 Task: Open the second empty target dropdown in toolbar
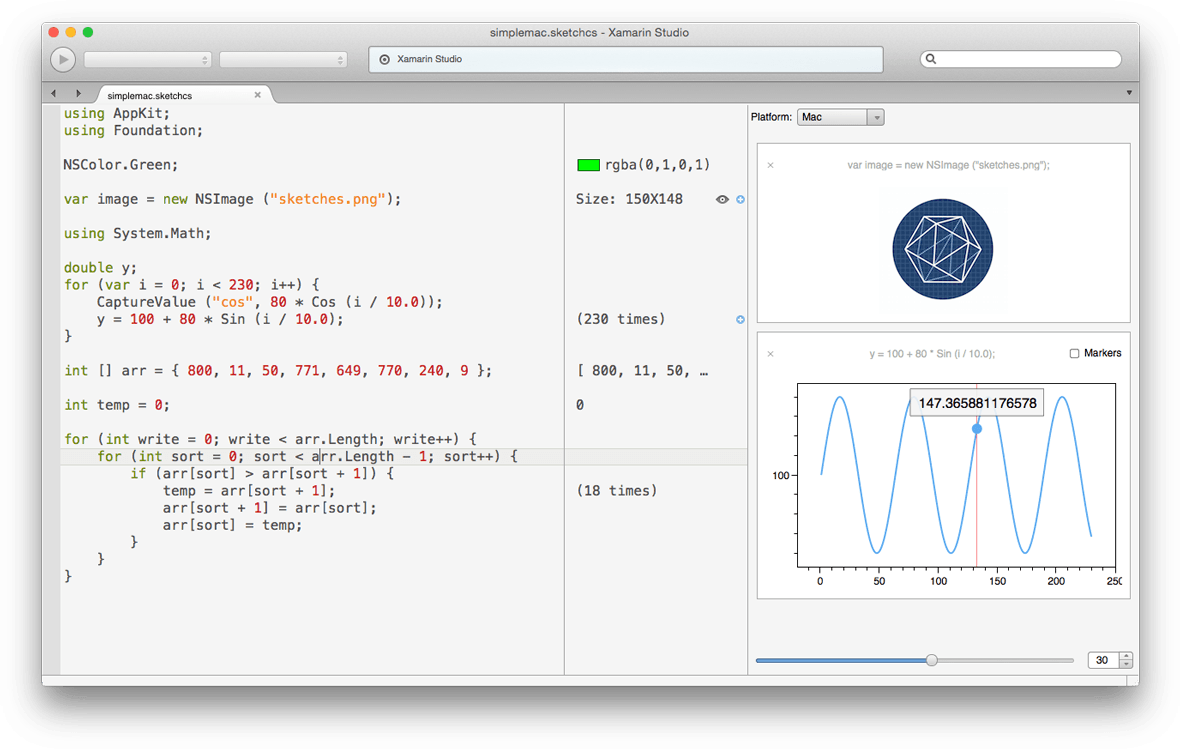click(x=283, y=59)
